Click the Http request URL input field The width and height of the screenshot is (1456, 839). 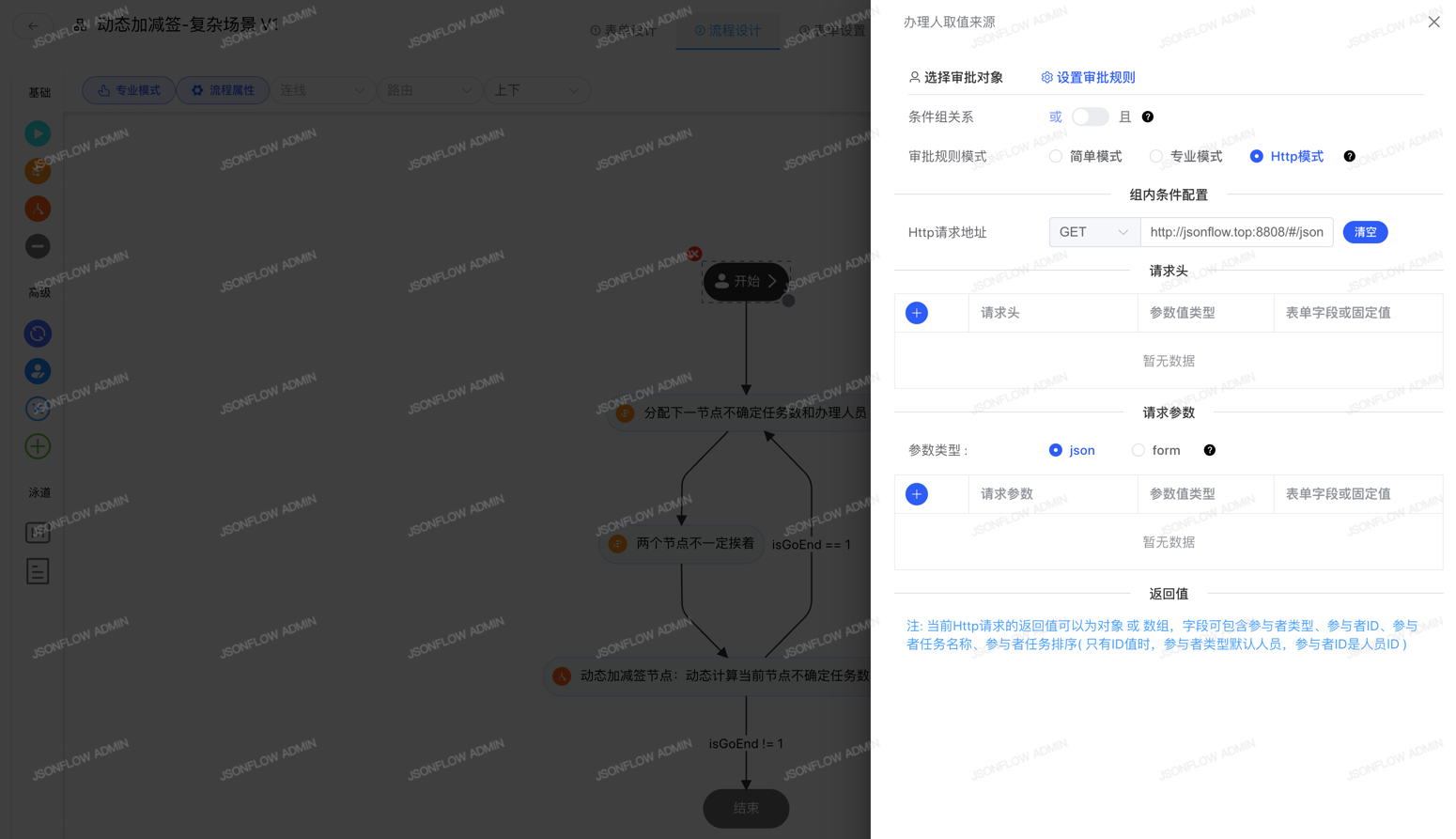click(x=1235, y=232)
